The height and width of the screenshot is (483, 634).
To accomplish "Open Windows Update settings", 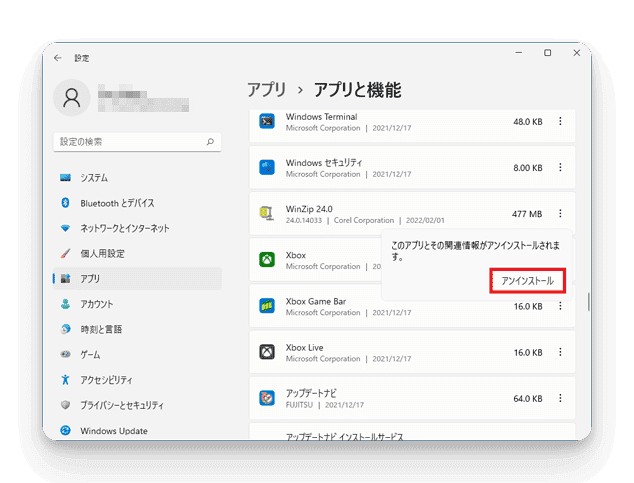I will 137,430.
